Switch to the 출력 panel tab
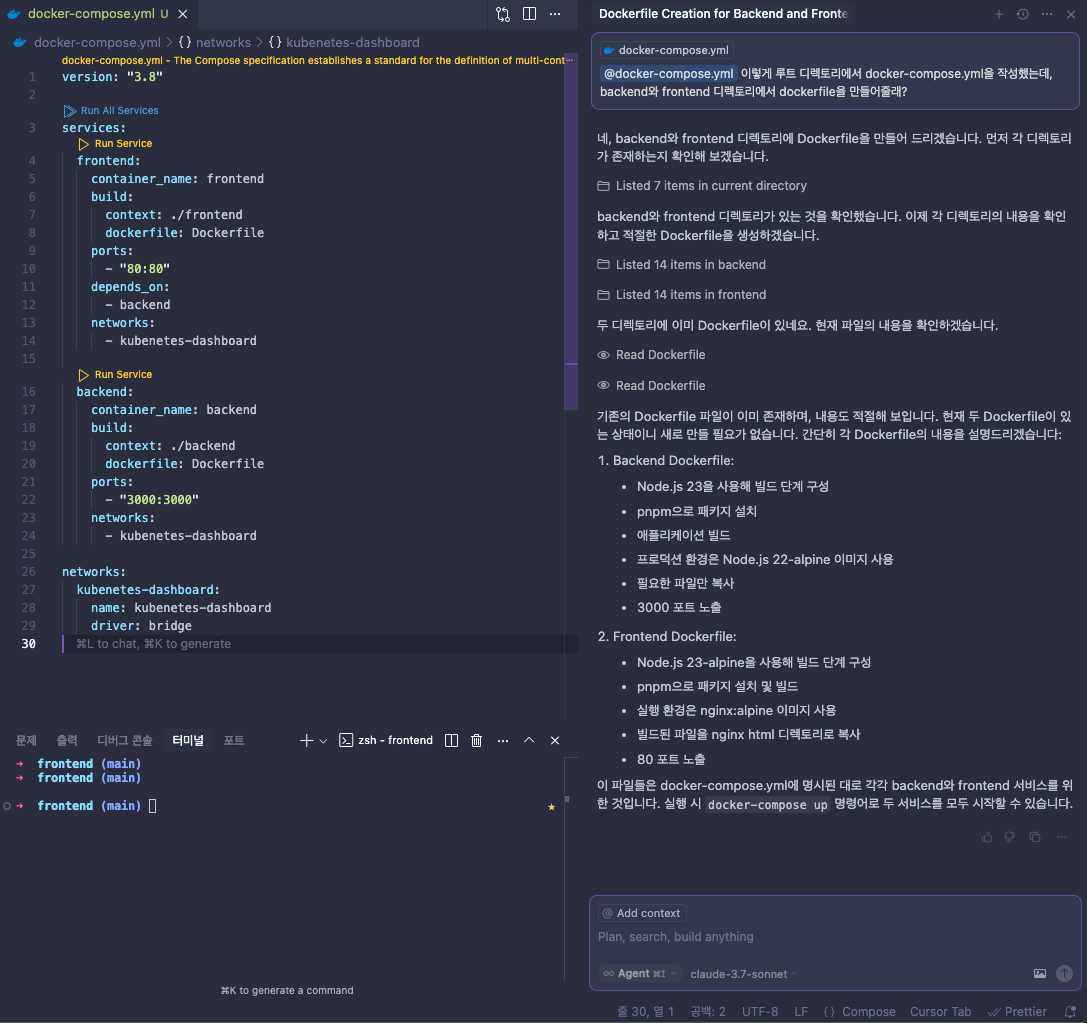This screenshot has width=1087, height=1023. (67, 740)
